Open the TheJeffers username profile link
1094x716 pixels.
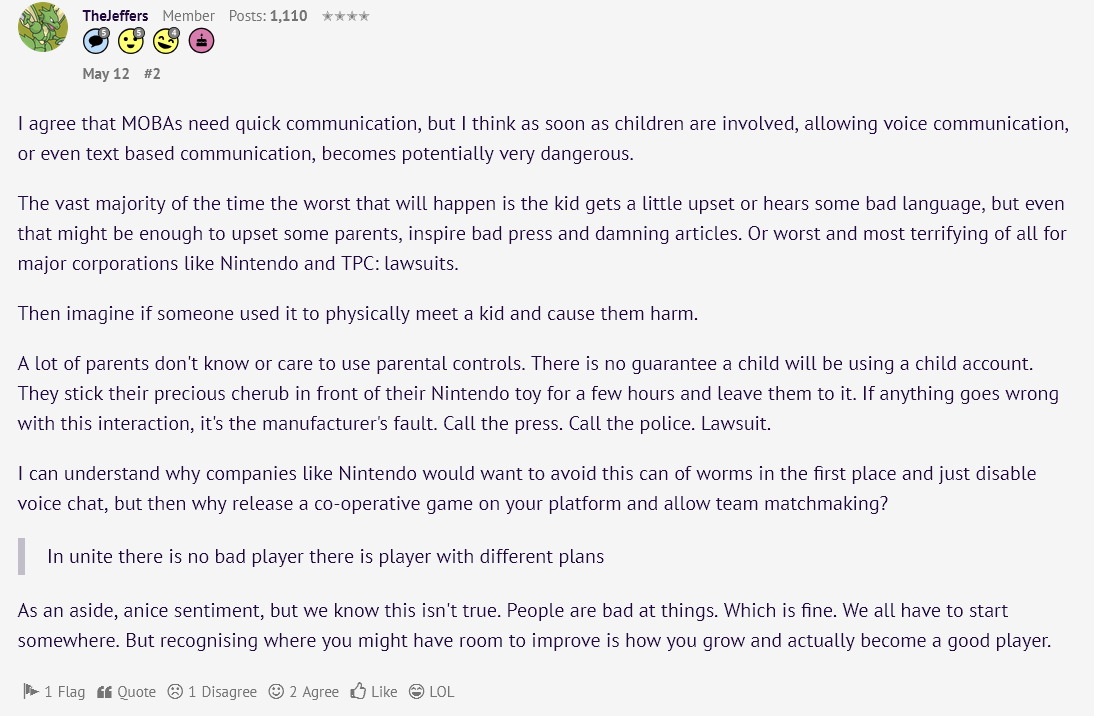tap(115, 15)
